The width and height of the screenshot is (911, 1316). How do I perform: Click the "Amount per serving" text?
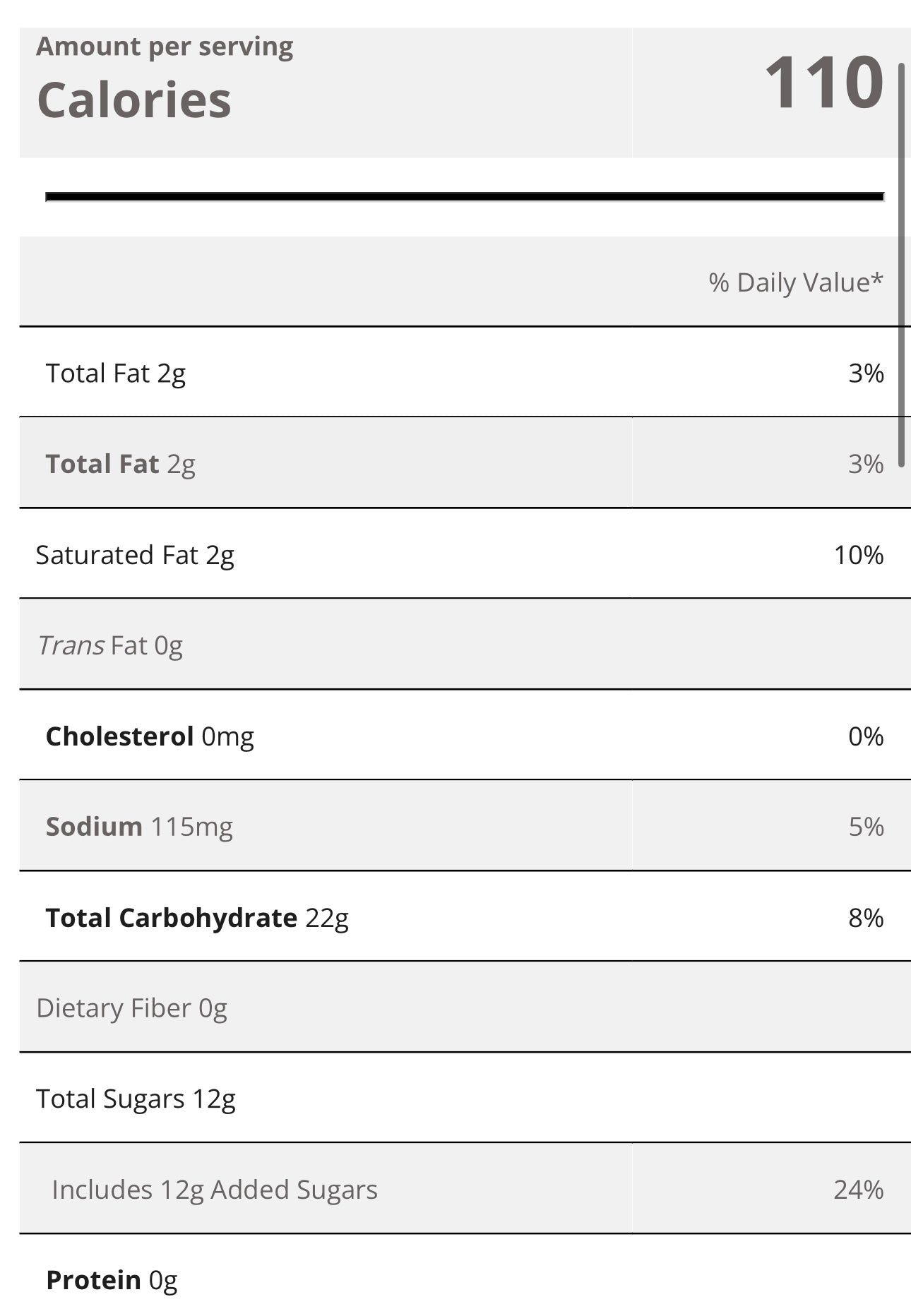click(165, 47)
